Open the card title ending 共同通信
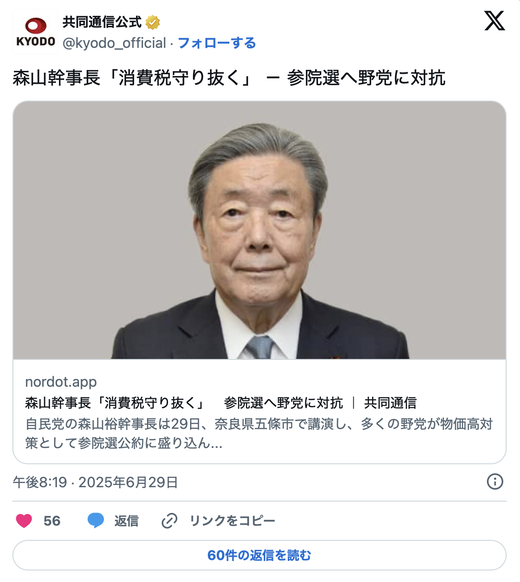This screenshot has width=520, height=582. 221,403
